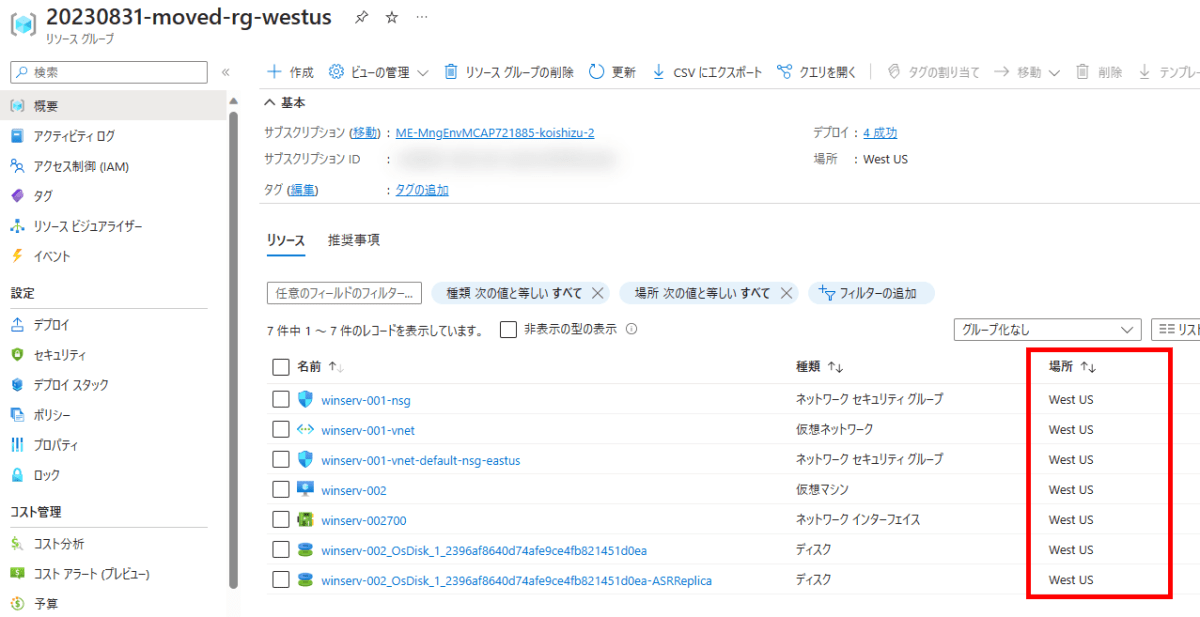Remove the 場所 filter chip

pos(786,293)
